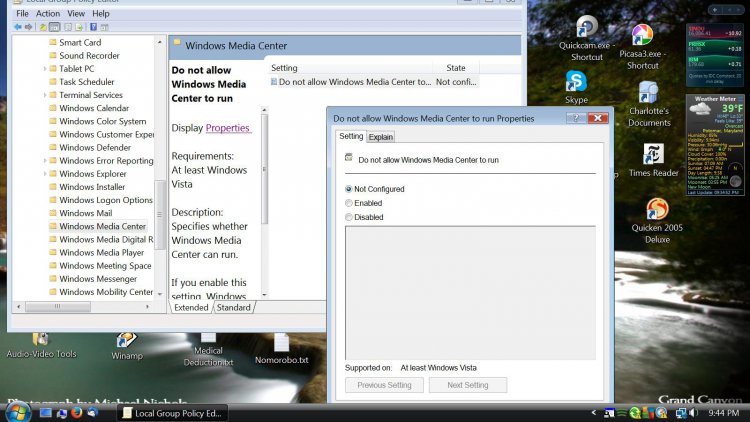
Task: Select the 'Do not allow Windows Media Center to...' list row
Action: coord(374,82)
